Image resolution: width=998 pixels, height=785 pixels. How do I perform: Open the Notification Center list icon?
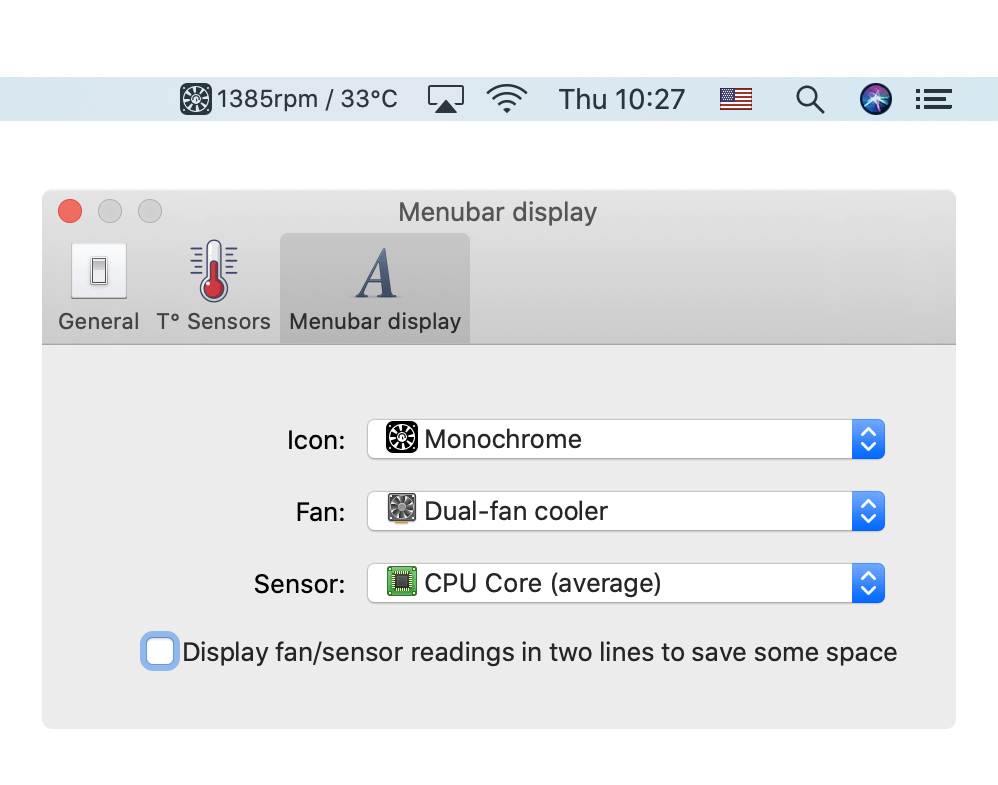[933, 99]
